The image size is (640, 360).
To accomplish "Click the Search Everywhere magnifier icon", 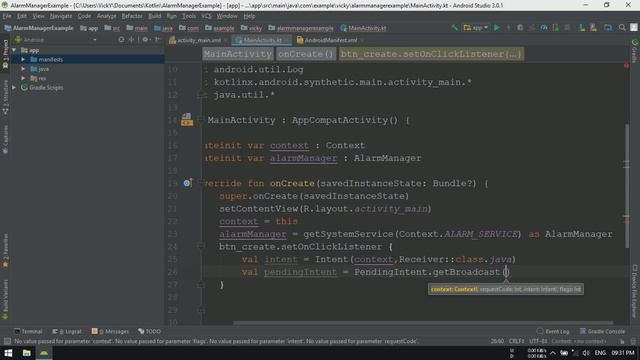I will point(622,28).
